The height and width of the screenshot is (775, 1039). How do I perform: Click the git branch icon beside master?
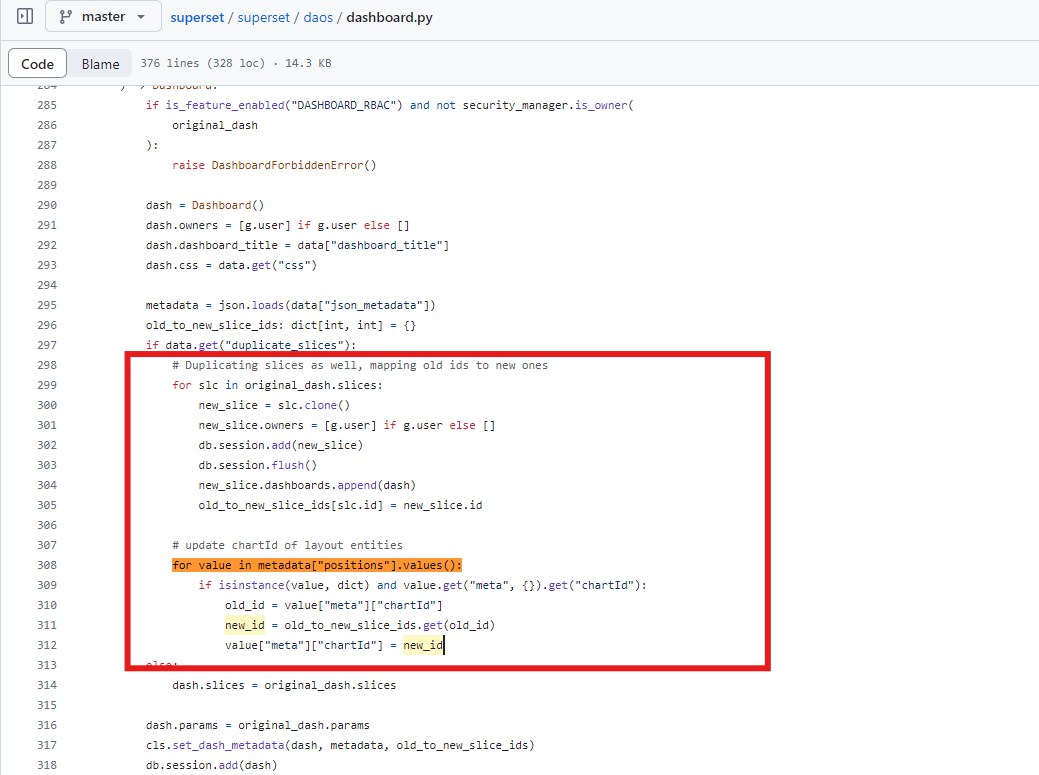coord(66,17)
